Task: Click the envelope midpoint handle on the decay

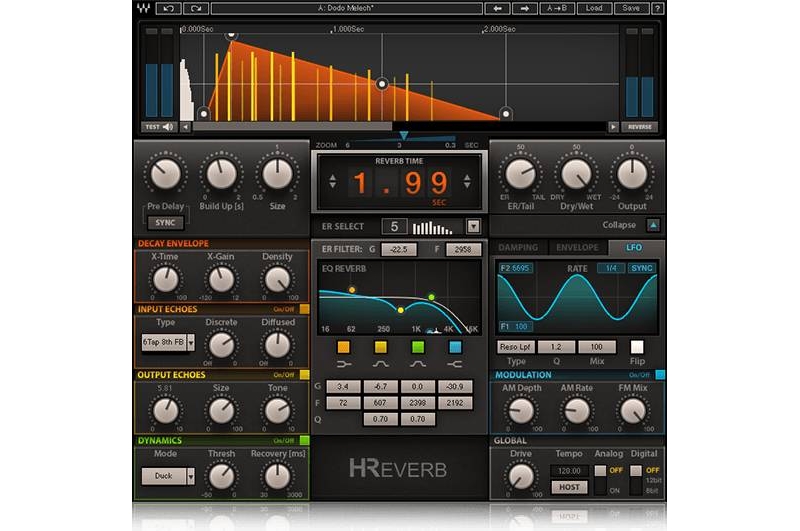Action: point(382,84)
